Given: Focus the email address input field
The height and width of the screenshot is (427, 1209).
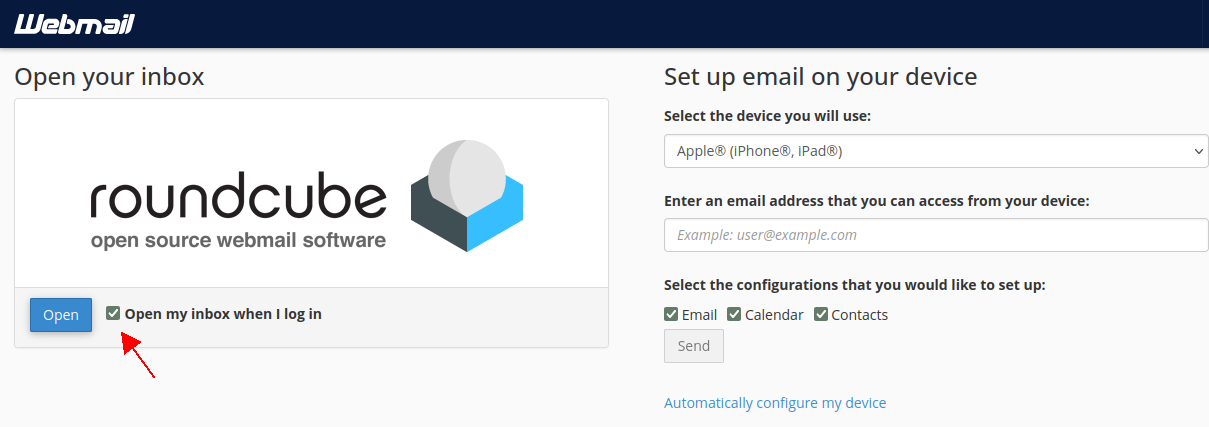Looking at the screenshot, I should point(935,235).
